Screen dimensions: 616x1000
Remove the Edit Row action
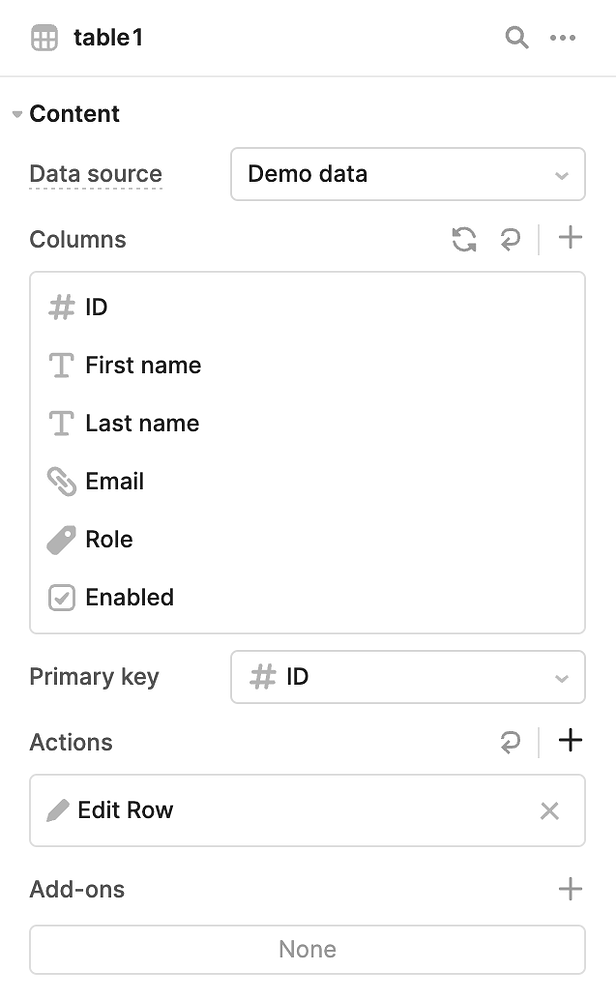pyautogui.click(x=549, y=811)
